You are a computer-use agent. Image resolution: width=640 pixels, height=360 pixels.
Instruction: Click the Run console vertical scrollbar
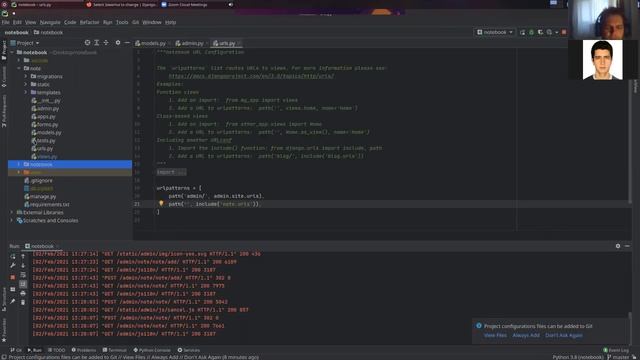point(630,315)
